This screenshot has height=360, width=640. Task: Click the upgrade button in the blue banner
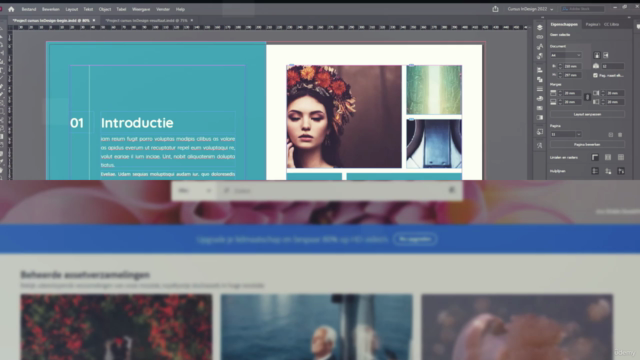[x=415, y=239]
